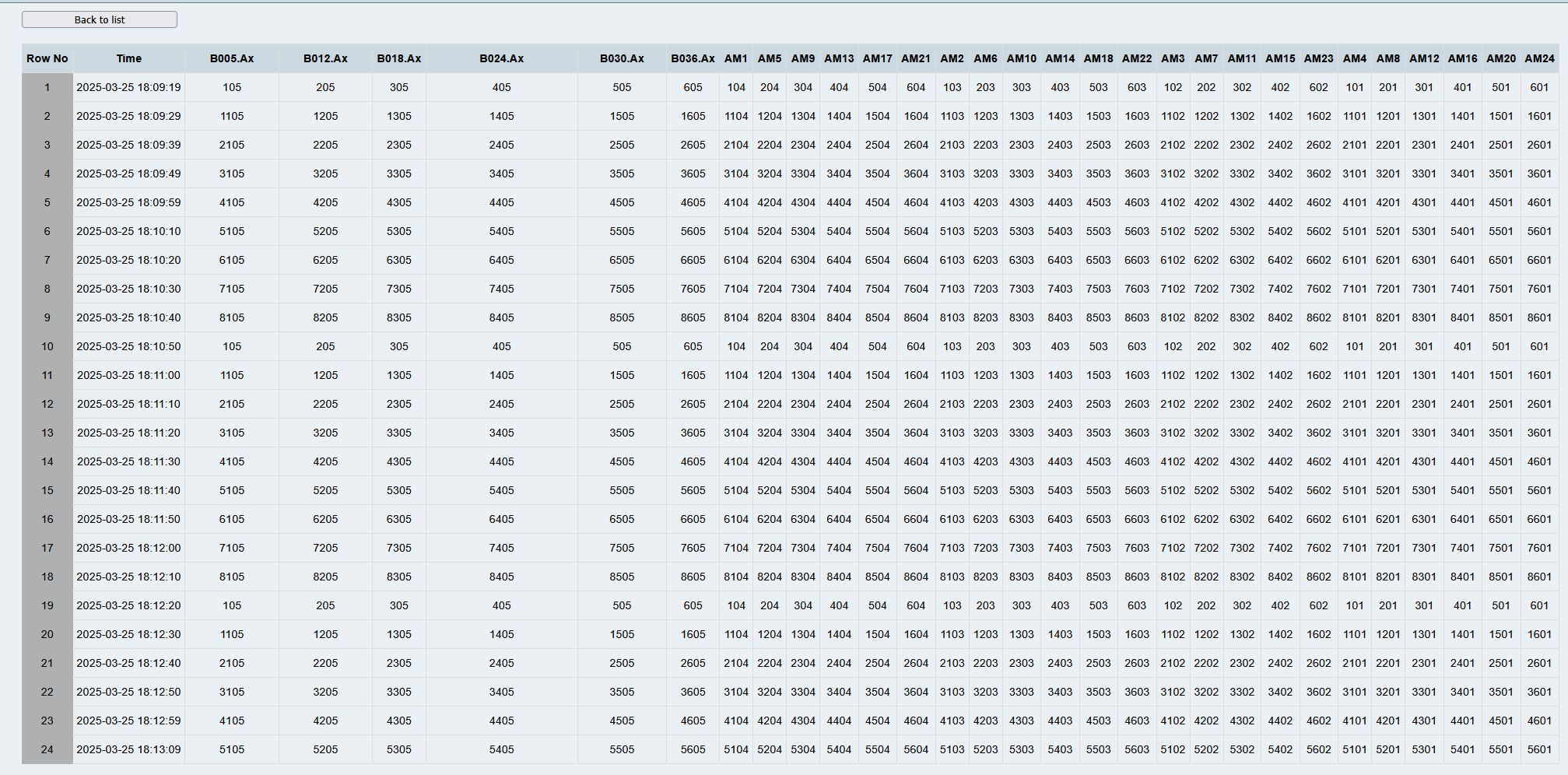Click the B036.Ax column header

(693, 58)
